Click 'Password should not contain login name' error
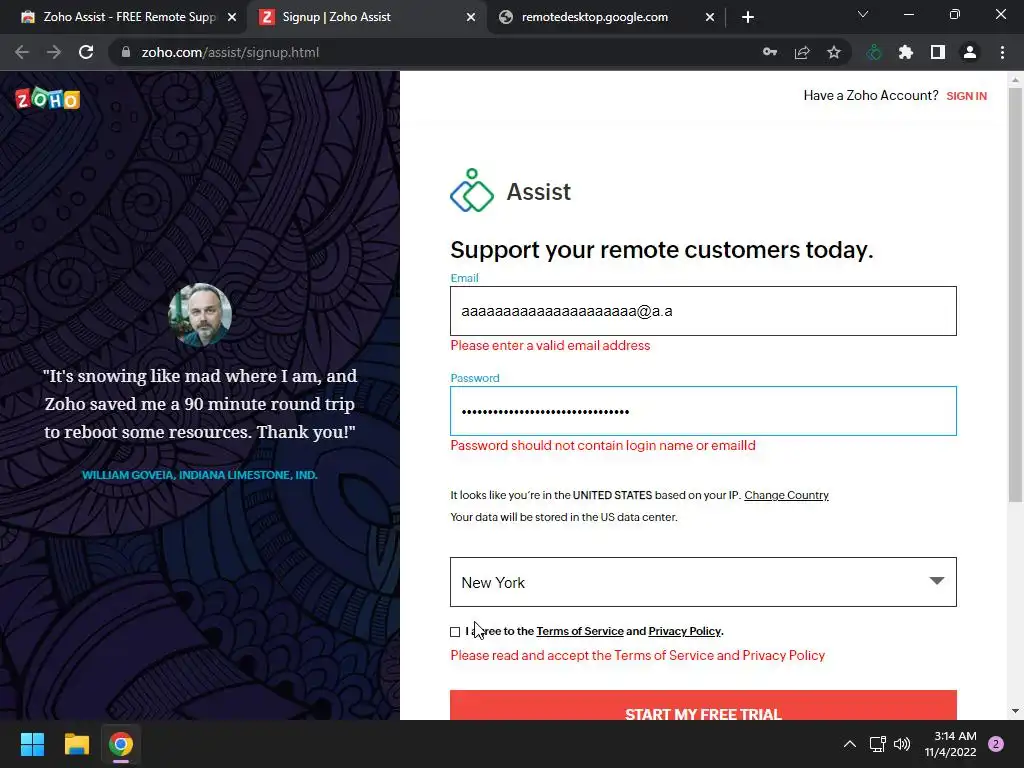The width and height of the screenshot is (1024, 768). [x=603, y=445]
